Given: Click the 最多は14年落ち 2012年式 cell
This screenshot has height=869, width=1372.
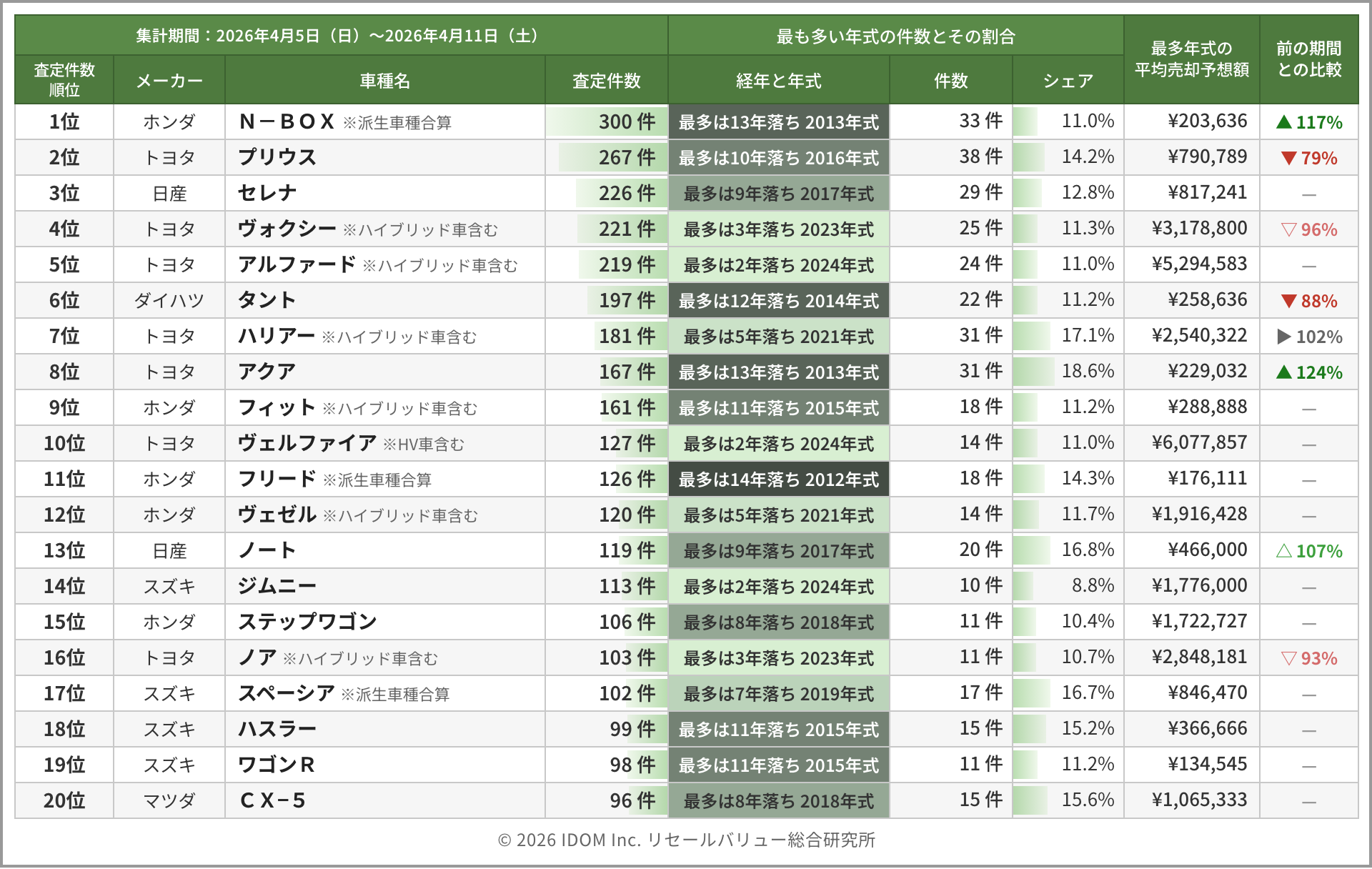Looking at the screenshot, I should point(778,480).
